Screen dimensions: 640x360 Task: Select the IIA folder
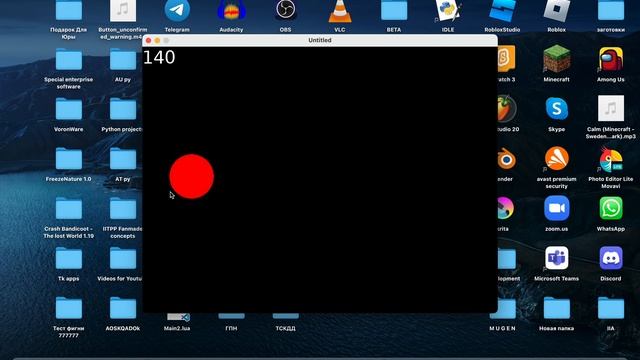(x=611, y=308)
